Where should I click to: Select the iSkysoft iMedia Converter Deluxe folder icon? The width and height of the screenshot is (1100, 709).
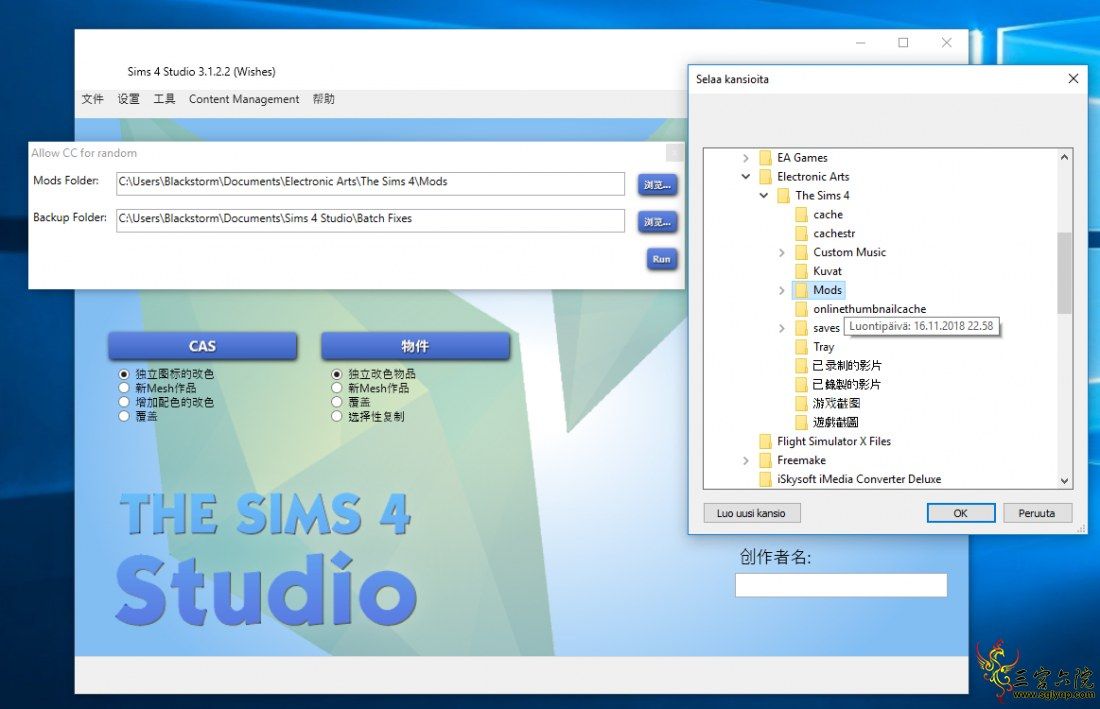click(765, 480)
